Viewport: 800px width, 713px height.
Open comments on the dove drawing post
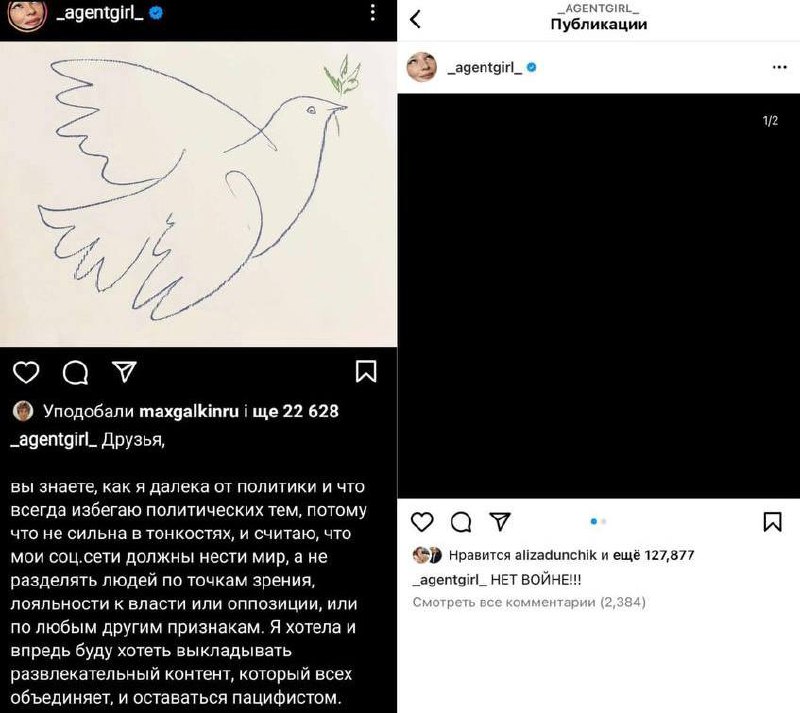click(76, 373)
